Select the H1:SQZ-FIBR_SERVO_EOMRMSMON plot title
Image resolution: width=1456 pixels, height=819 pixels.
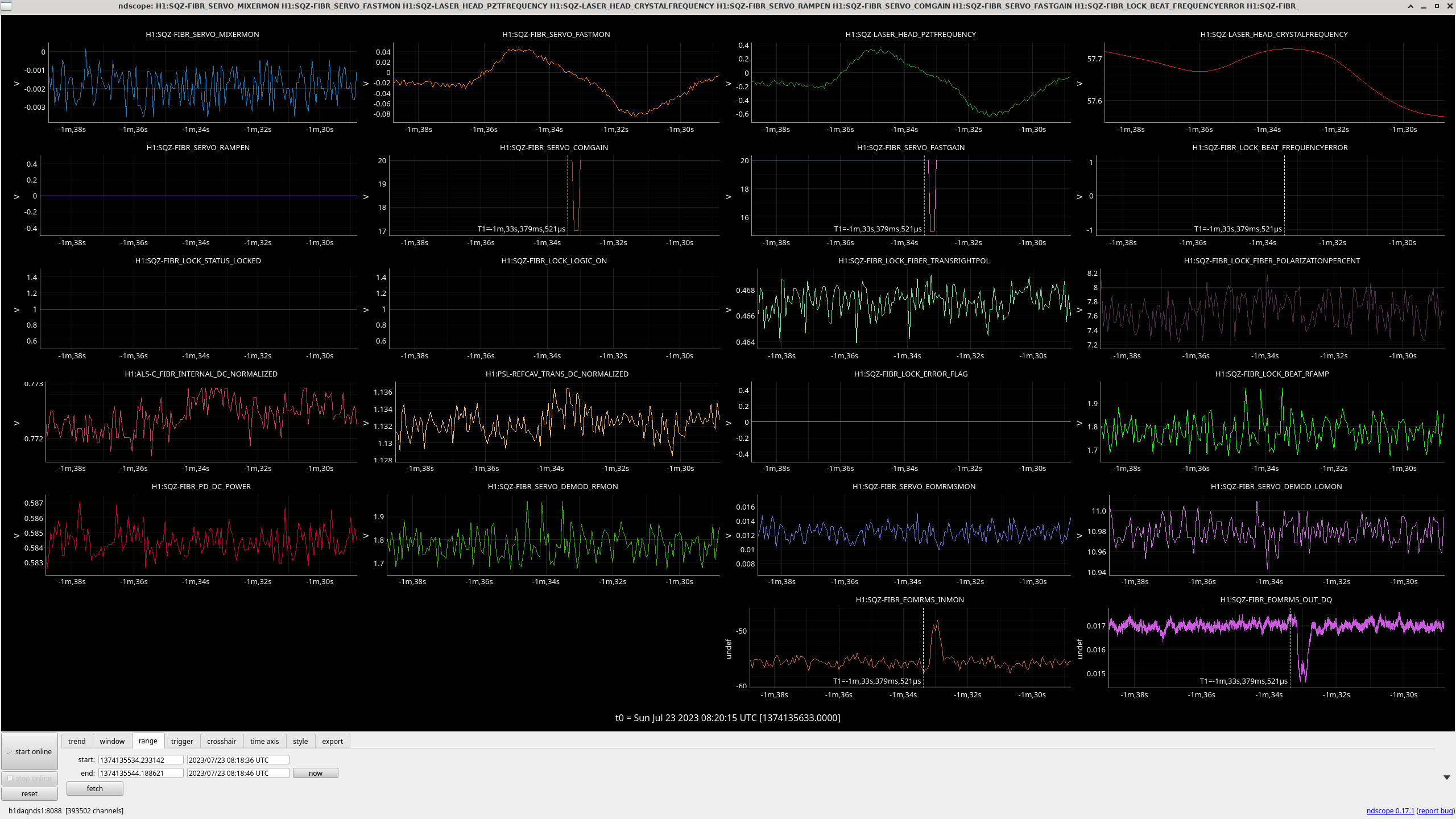pyautogui.click(x=914, y=486)
